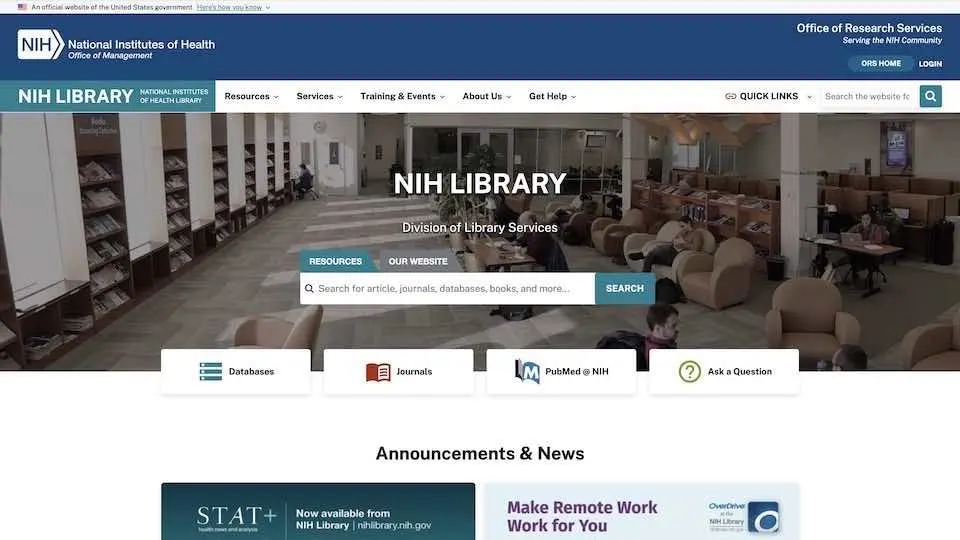Image resolution: width=960 pixels, height=540 pixels.
Task: Click the teal Search button in hero
Action: click(625, 289)
